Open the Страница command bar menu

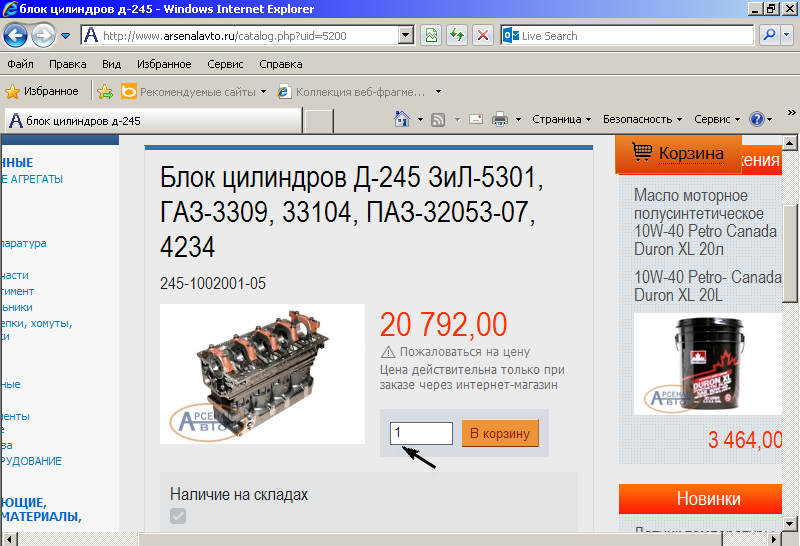[561, 119]
